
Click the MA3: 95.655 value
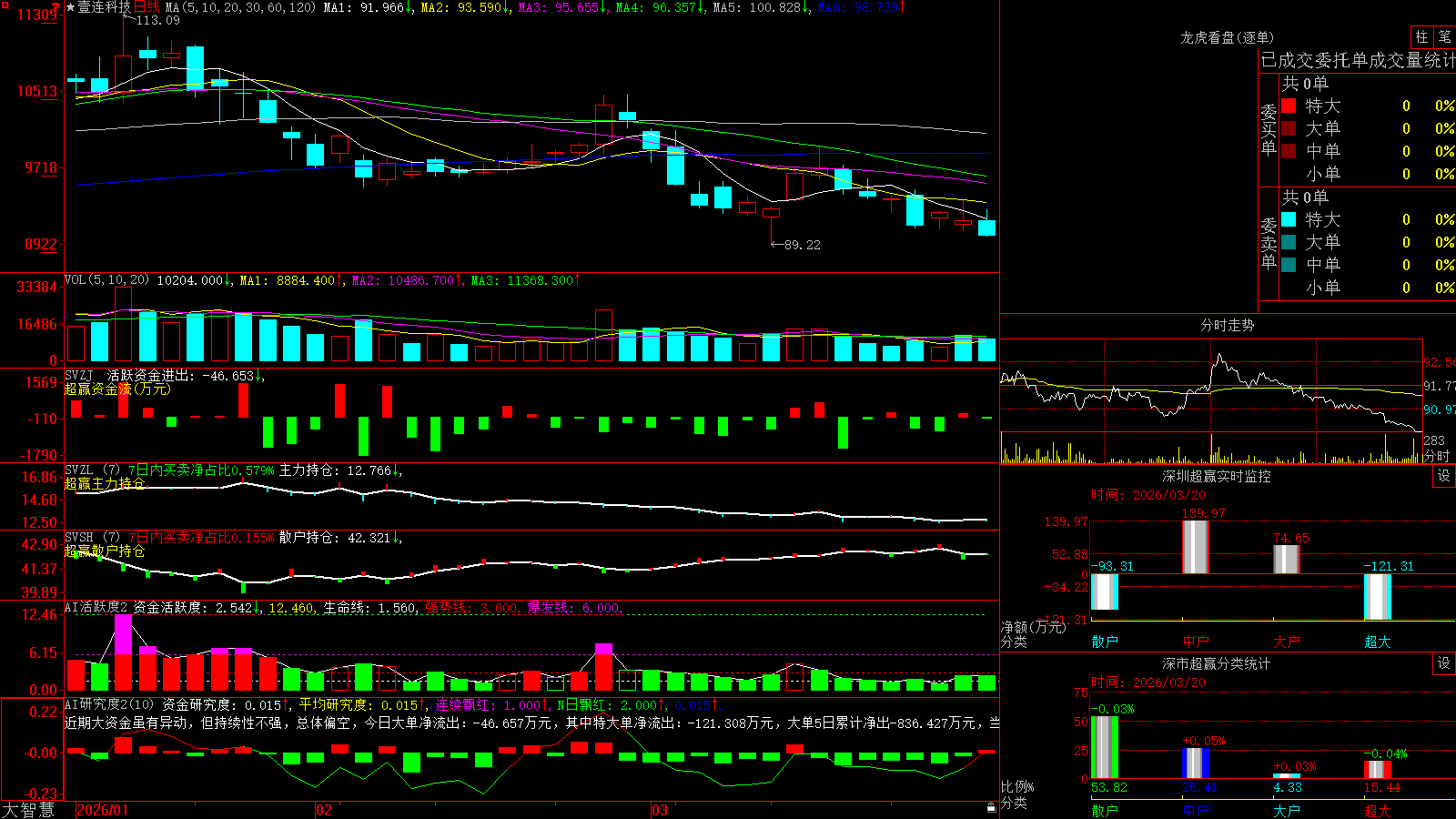click(558, 7)
